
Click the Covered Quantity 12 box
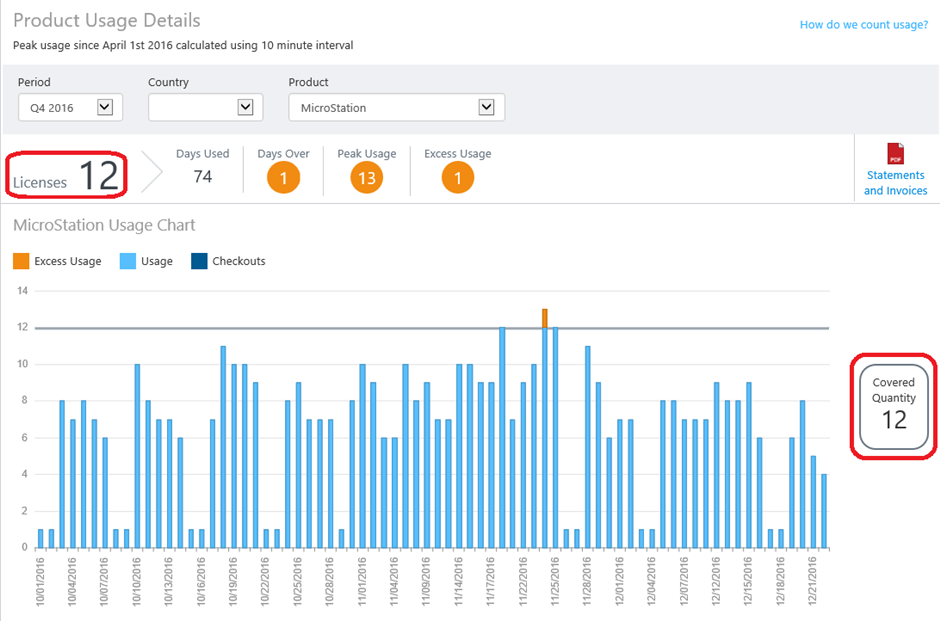point(893,406)
